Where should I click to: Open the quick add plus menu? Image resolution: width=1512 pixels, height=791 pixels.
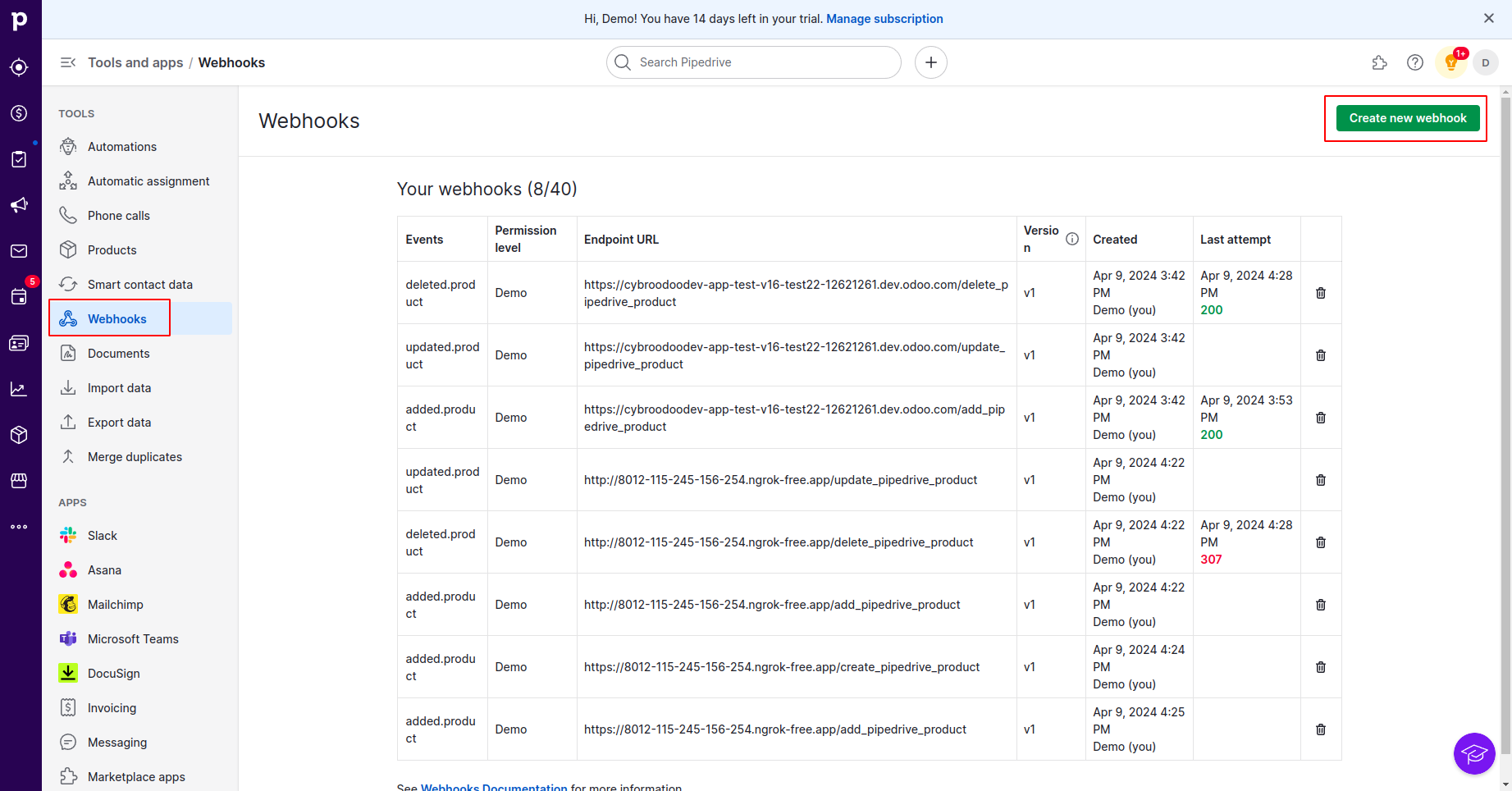click(x=931, y=62)
